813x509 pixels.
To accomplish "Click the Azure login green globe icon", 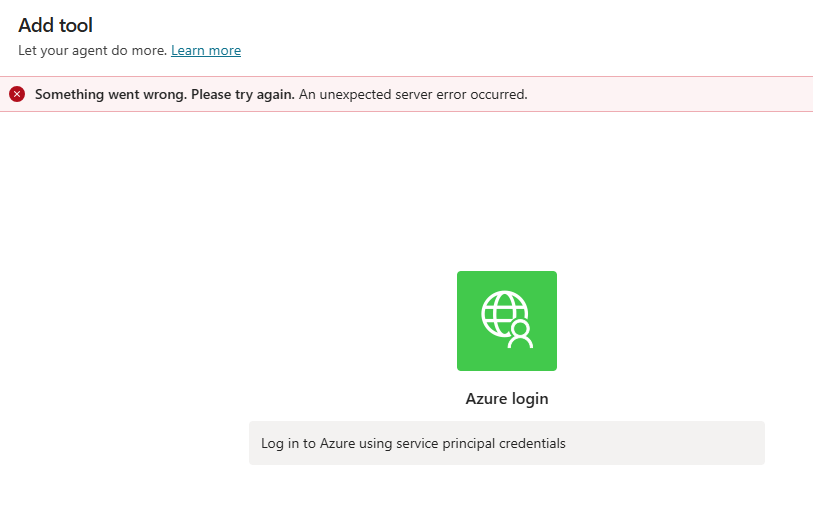I will 506,320.
